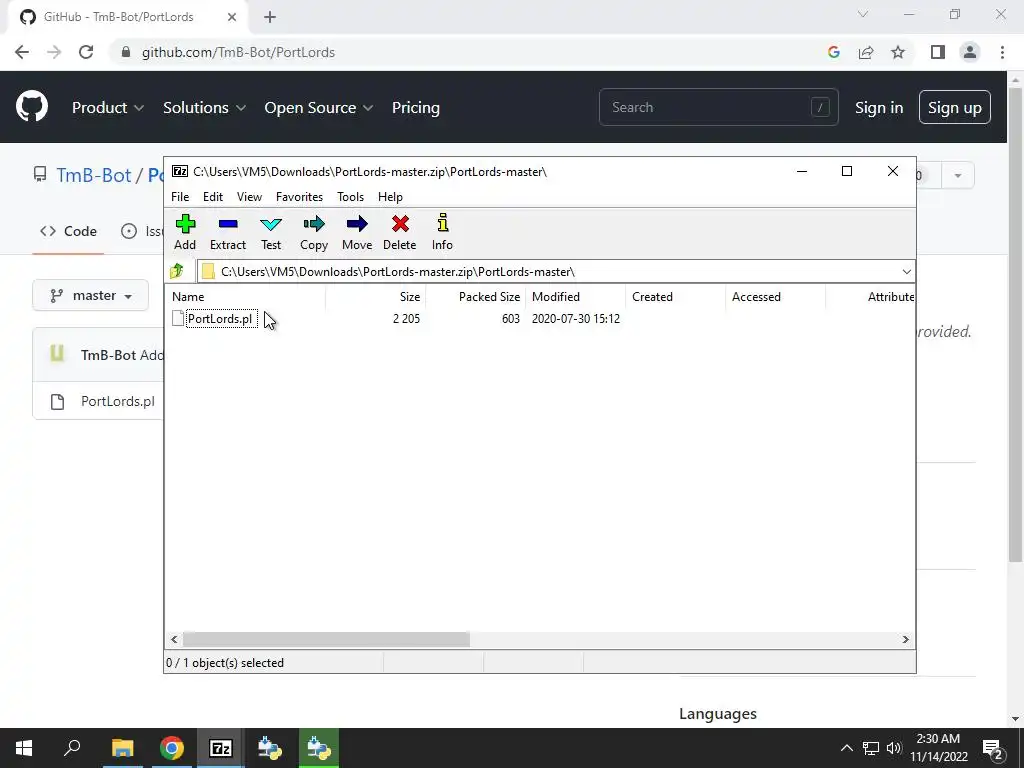This screenshot has width=1024, height=768.
Task: Reload the Chrome page
Action: click(x=86, y=52)
